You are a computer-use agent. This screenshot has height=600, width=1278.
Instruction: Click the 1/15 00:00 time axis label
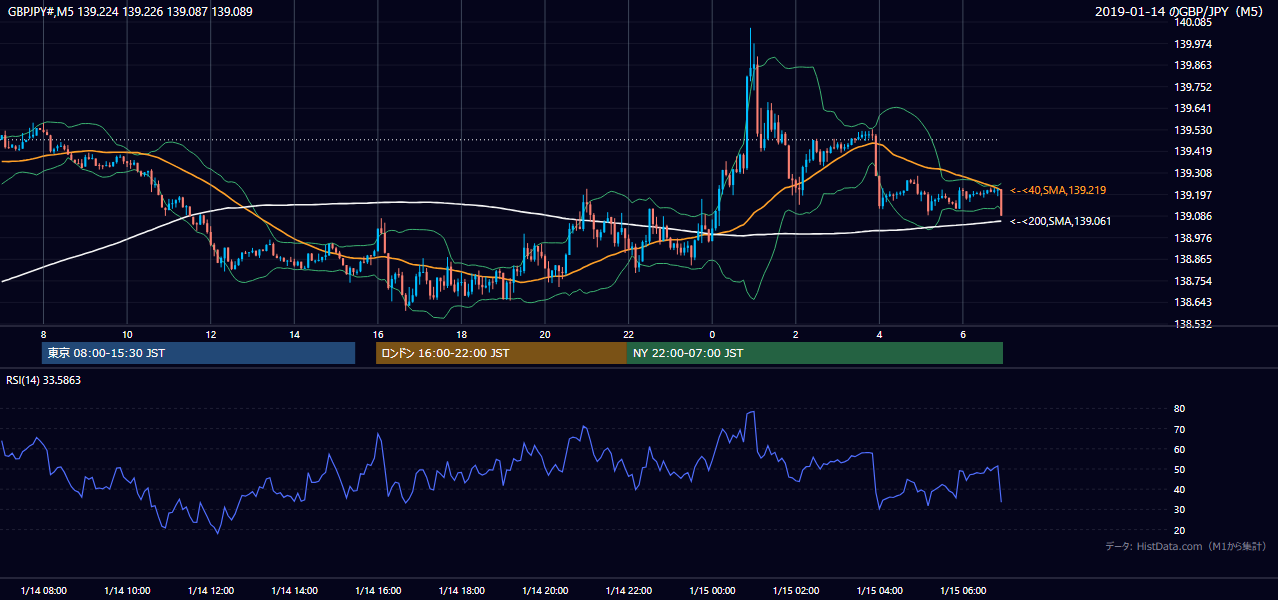pyautogui.click(x=712, y=591)
